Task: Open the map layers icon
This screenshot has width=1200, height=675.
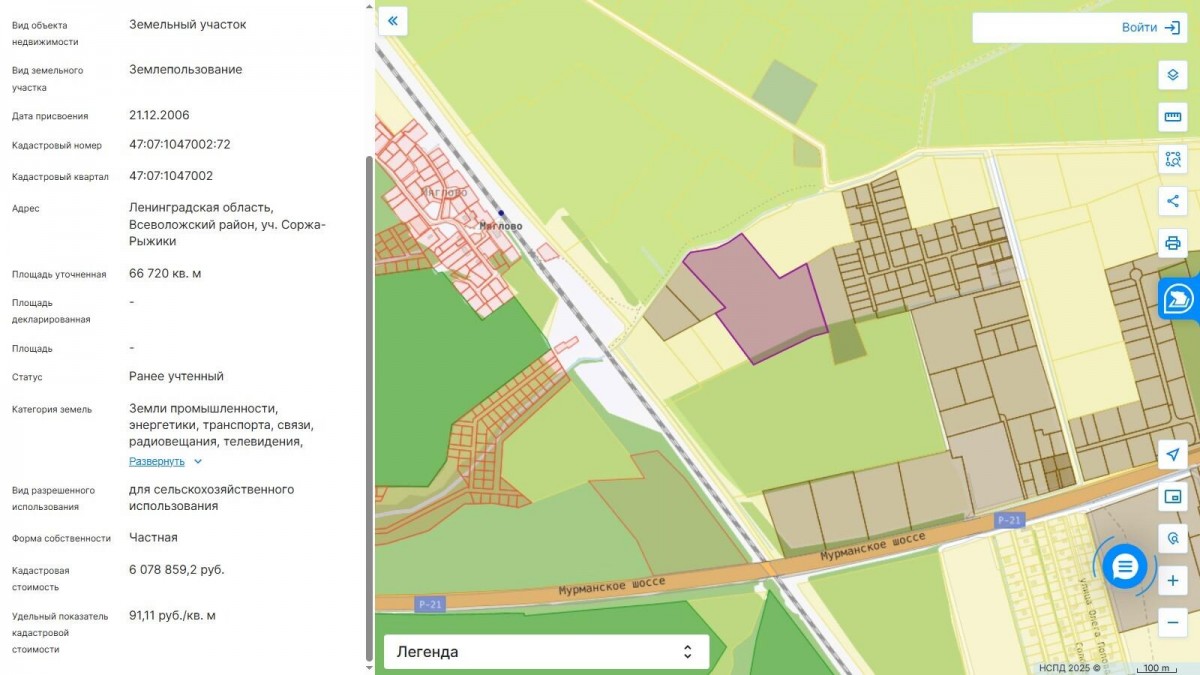Action: (1173, 75)
